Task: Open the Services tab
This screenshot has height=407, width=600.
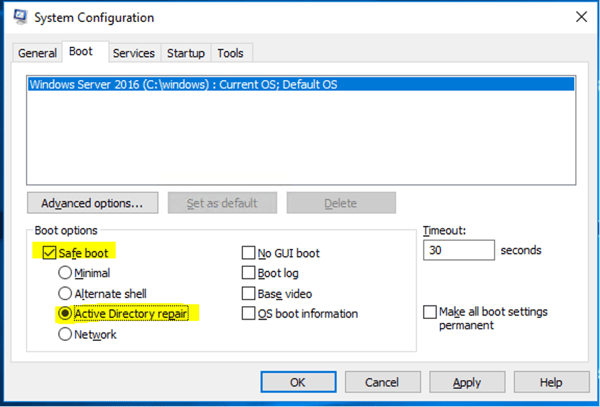Action: pyautogui.click(x=134, y=53)
